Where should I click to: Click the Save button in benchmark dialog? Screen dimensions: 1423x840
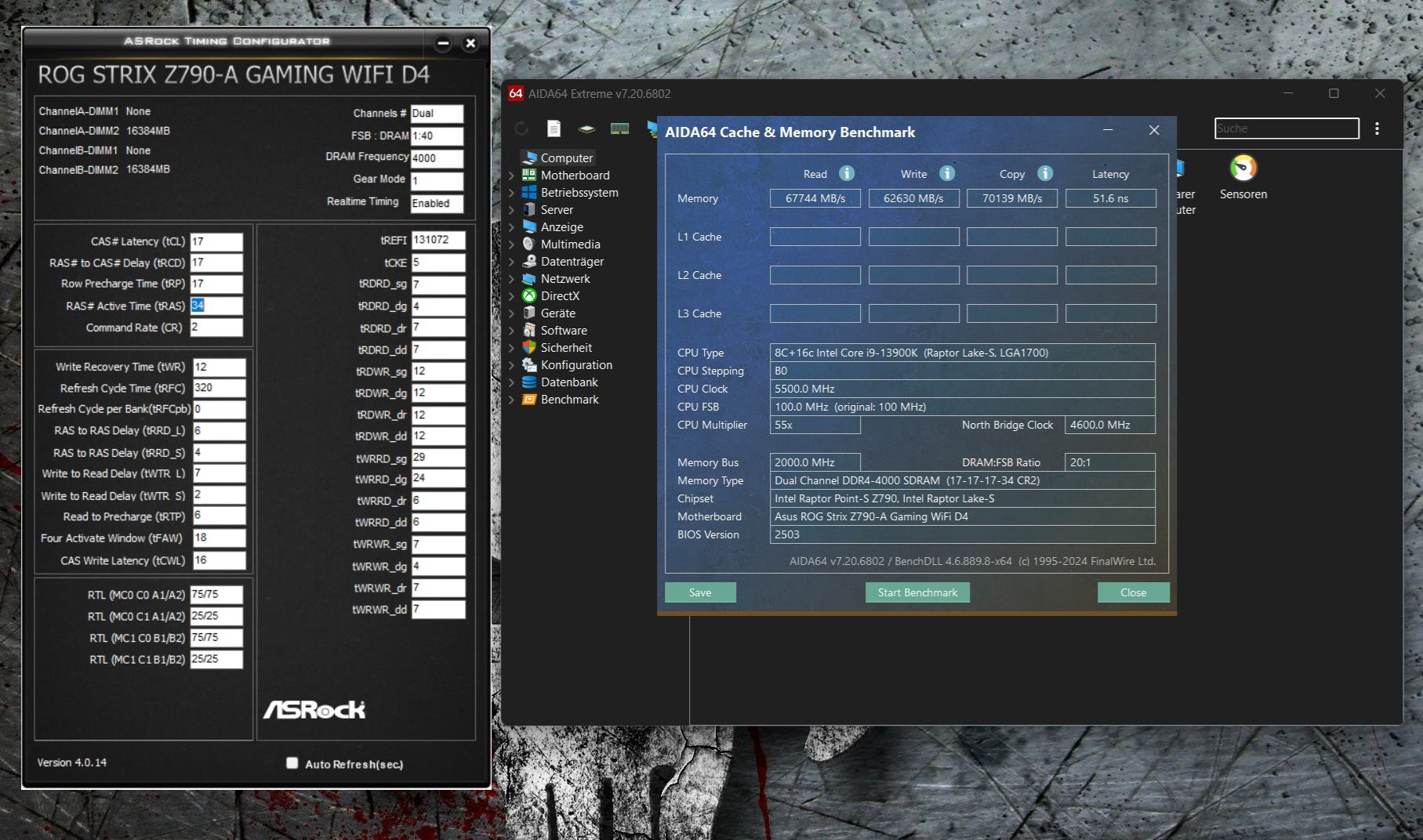point(700,592)
